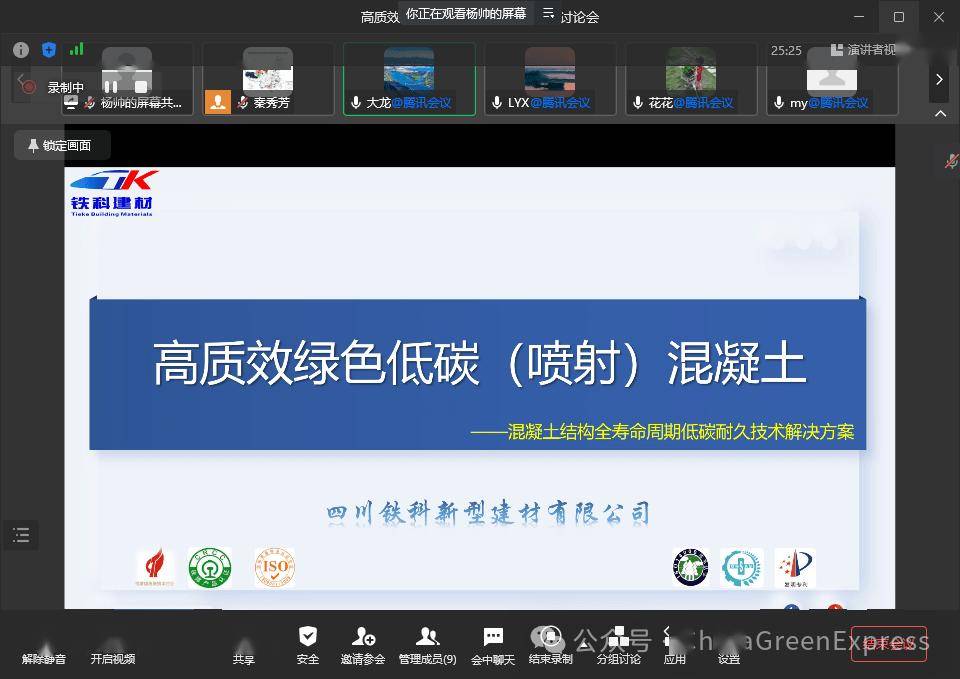Click the orange ISO certification logo
Image resolution: width=960 pixels, height=679 pixels.
pyautogui.click(x=274, y=568)
